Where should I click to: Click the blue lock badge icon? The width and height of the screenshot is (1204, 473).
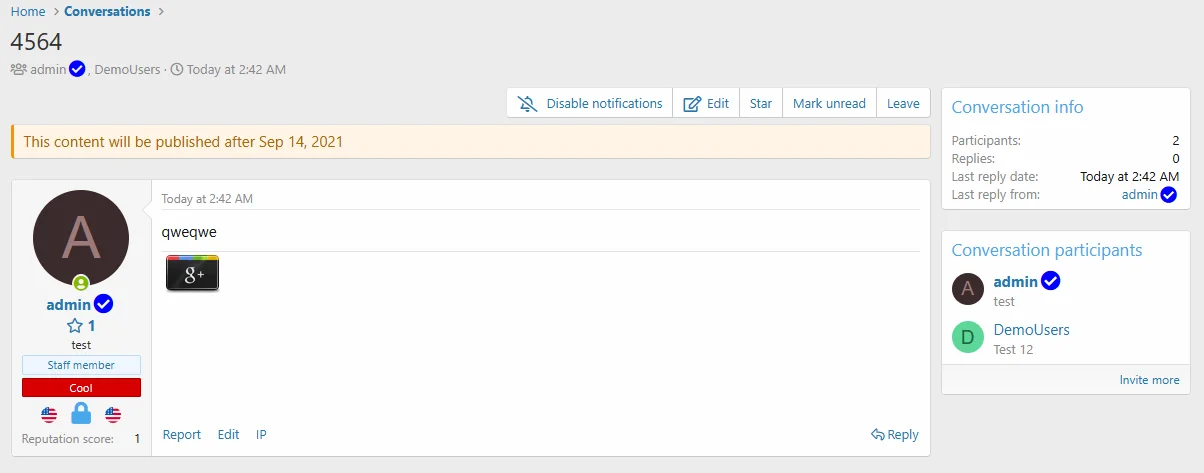(x=81, y=414)
